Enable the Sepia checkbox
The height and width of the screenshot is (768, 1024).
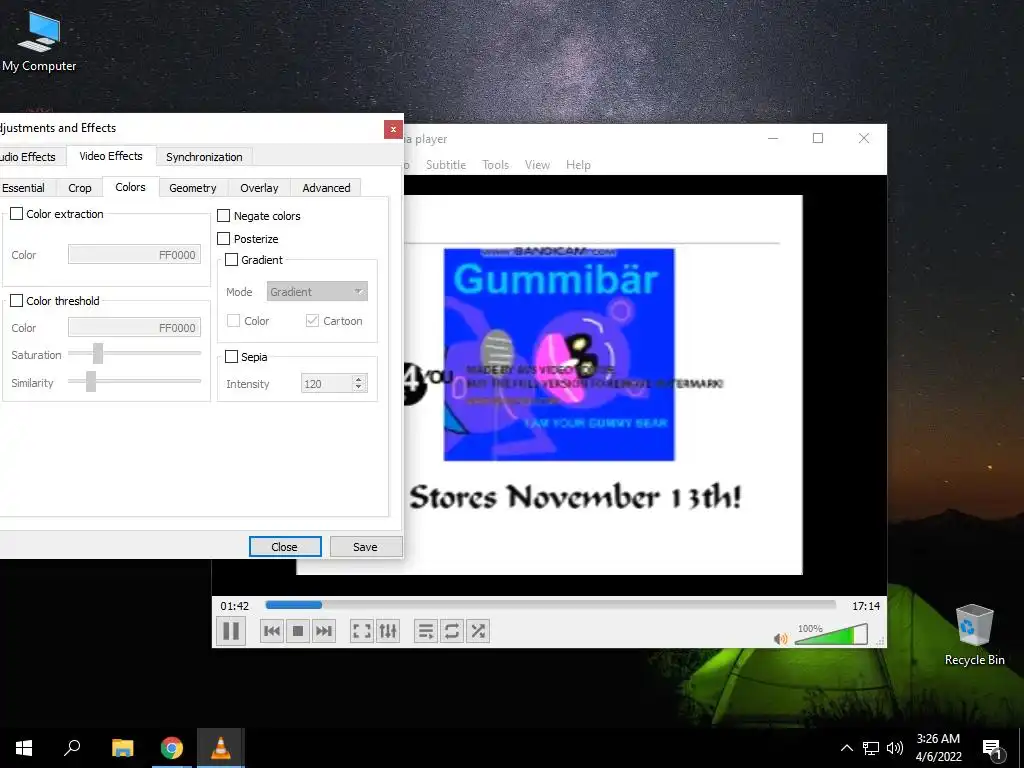[x=232, y=357]
